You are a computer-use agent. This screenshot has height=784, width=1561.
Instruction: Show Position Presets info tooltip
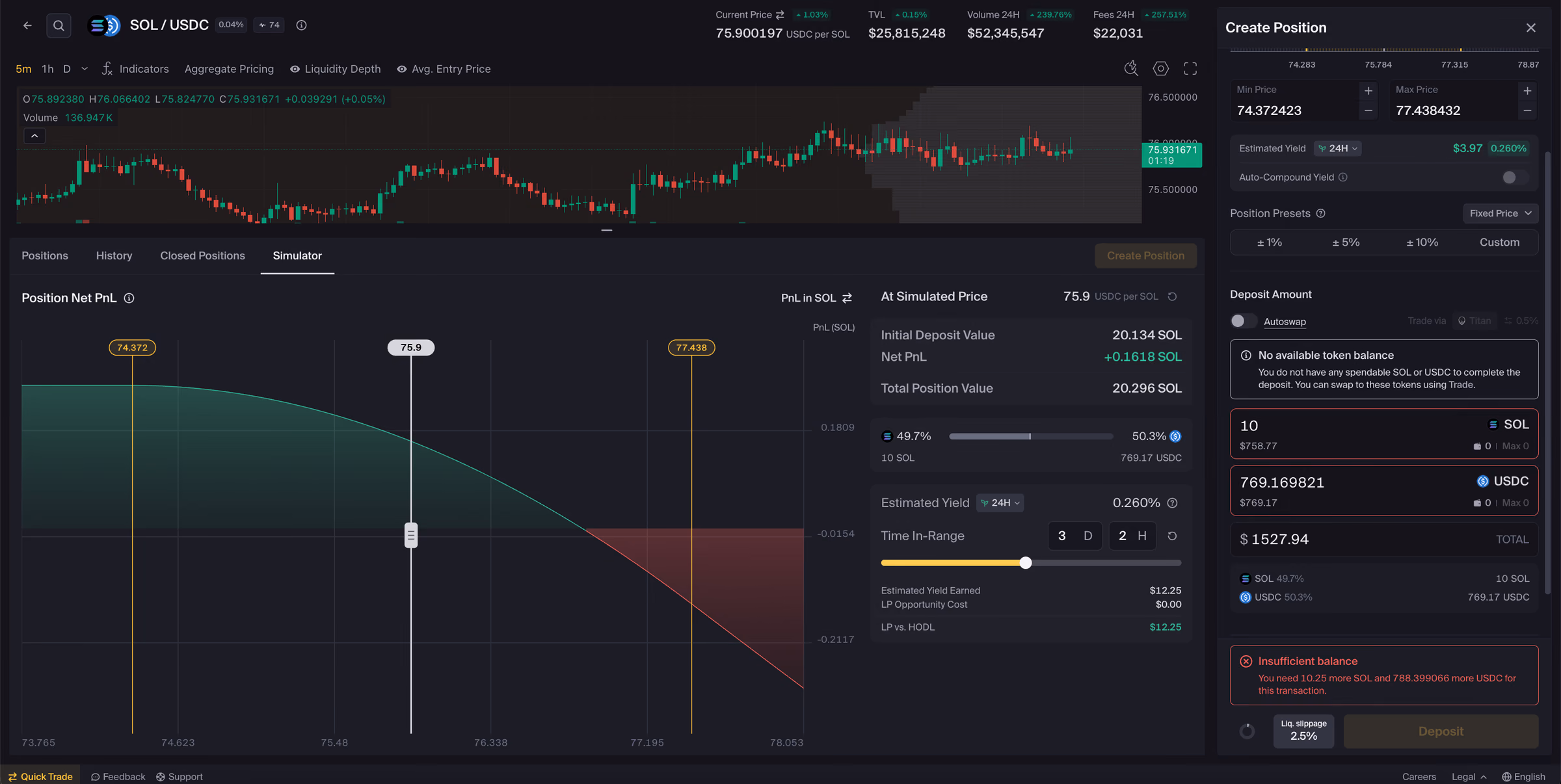(x=1320, y=213)
